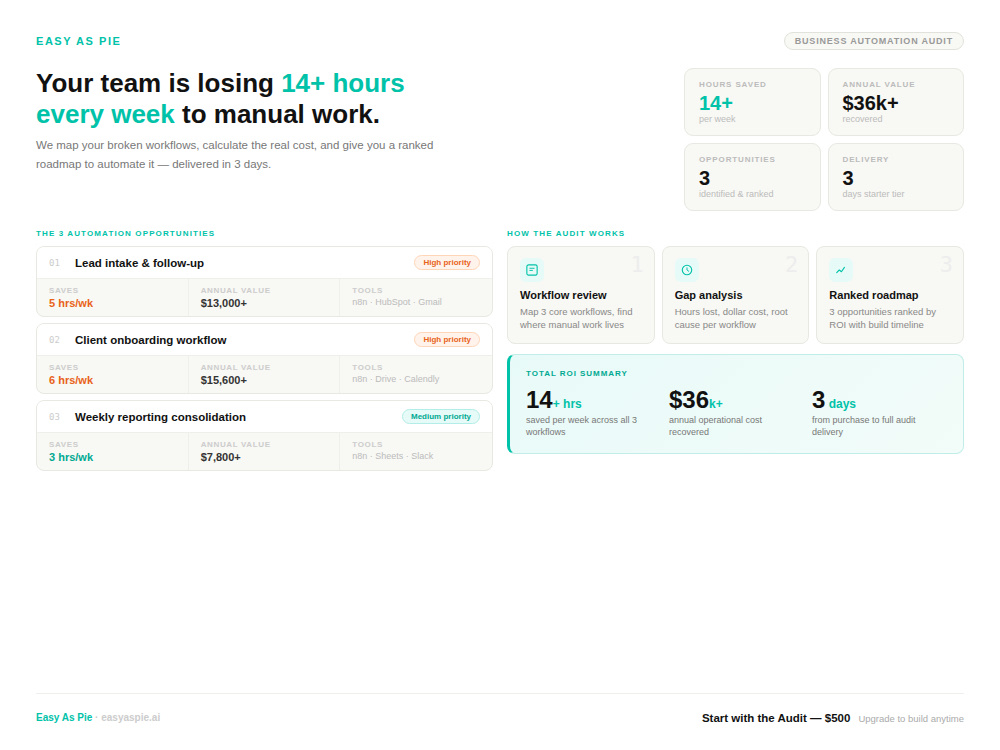The height and width of the screenshot is (750, 1000).
Task: Click the Workflow review card title
Action: pyautogui.click(x=562, y=295)
